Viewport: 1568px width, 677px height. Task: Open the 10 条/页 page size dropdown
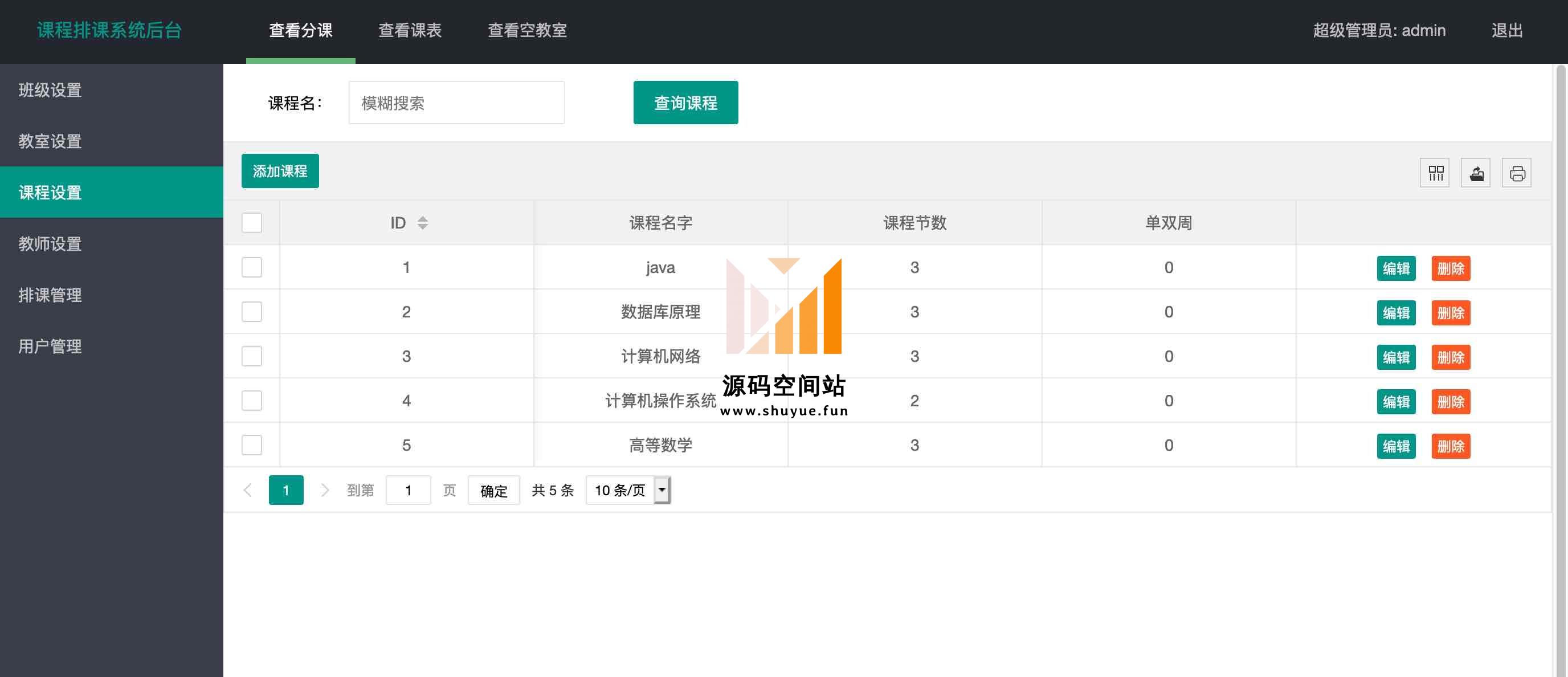click(627, 490)
